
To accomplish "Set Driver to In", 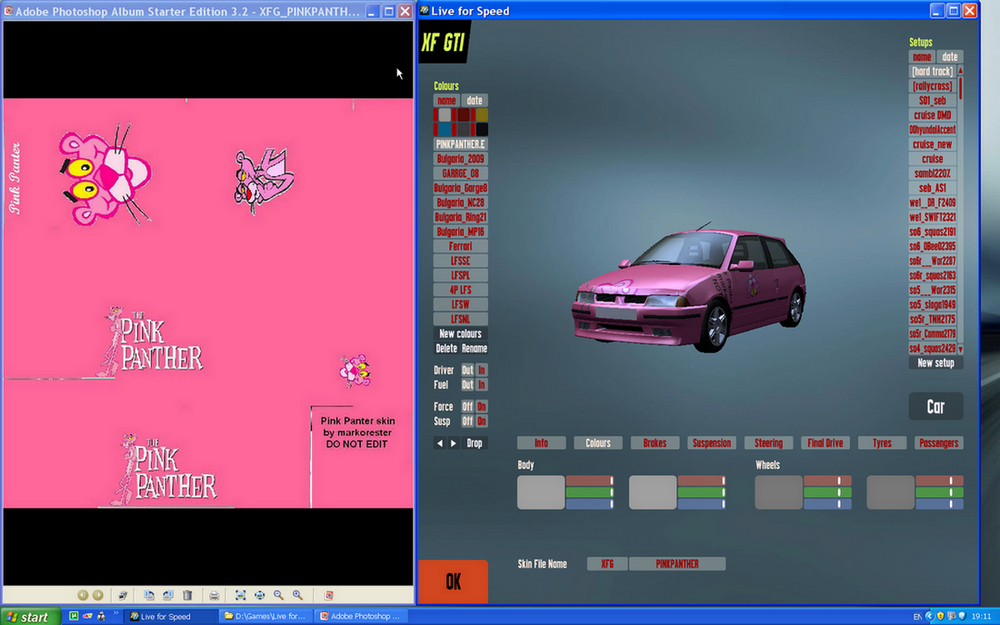I will 482,370.
